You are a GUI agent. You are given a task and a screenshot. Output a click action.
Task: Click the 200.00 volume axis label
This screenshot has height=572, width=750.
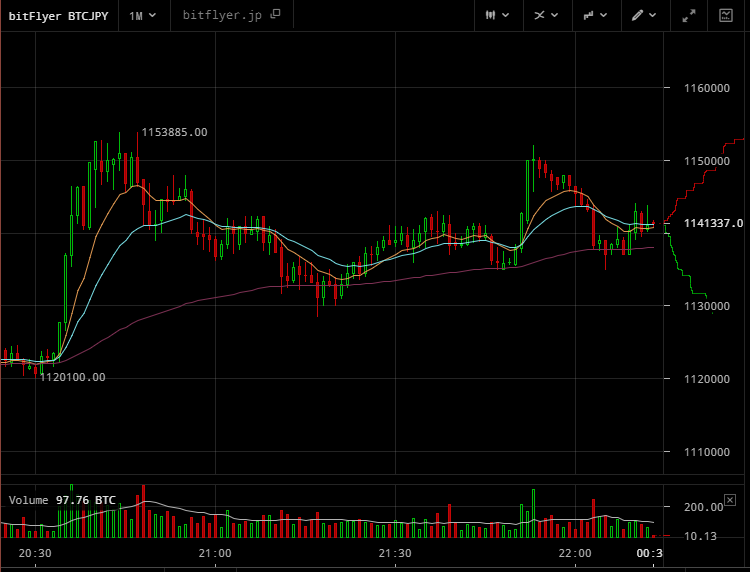[704, 507]
